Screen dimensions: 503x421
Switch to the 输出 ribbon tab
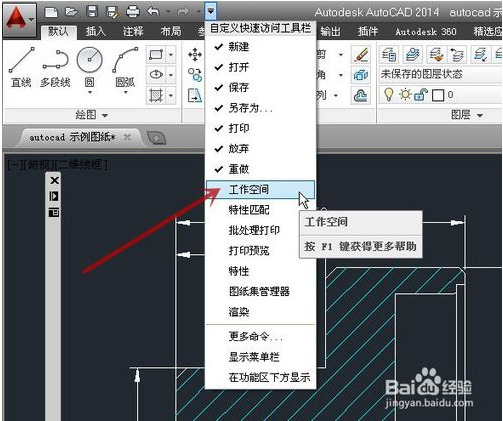pyautogui.click(x=331, y=32)
